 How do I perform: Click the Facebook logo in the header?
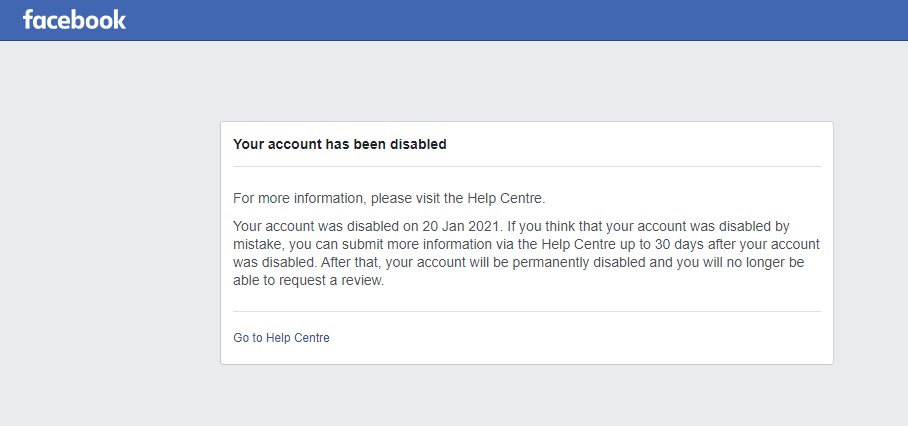pos(74,20)
